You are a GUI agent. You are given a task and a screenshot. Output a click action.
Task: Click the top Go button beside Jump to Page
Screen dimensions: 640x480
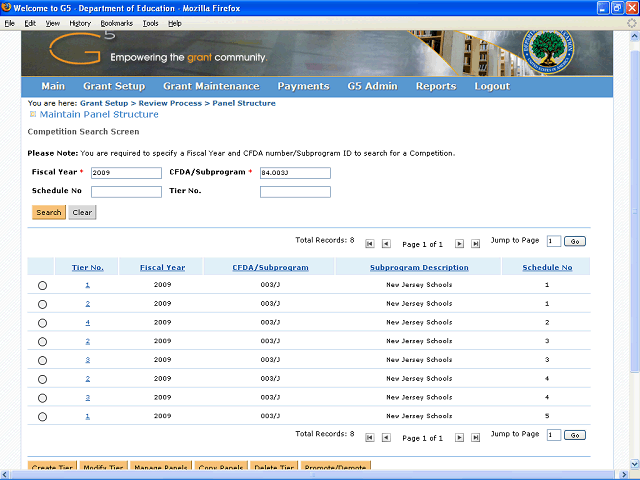[x=575, y=241]
